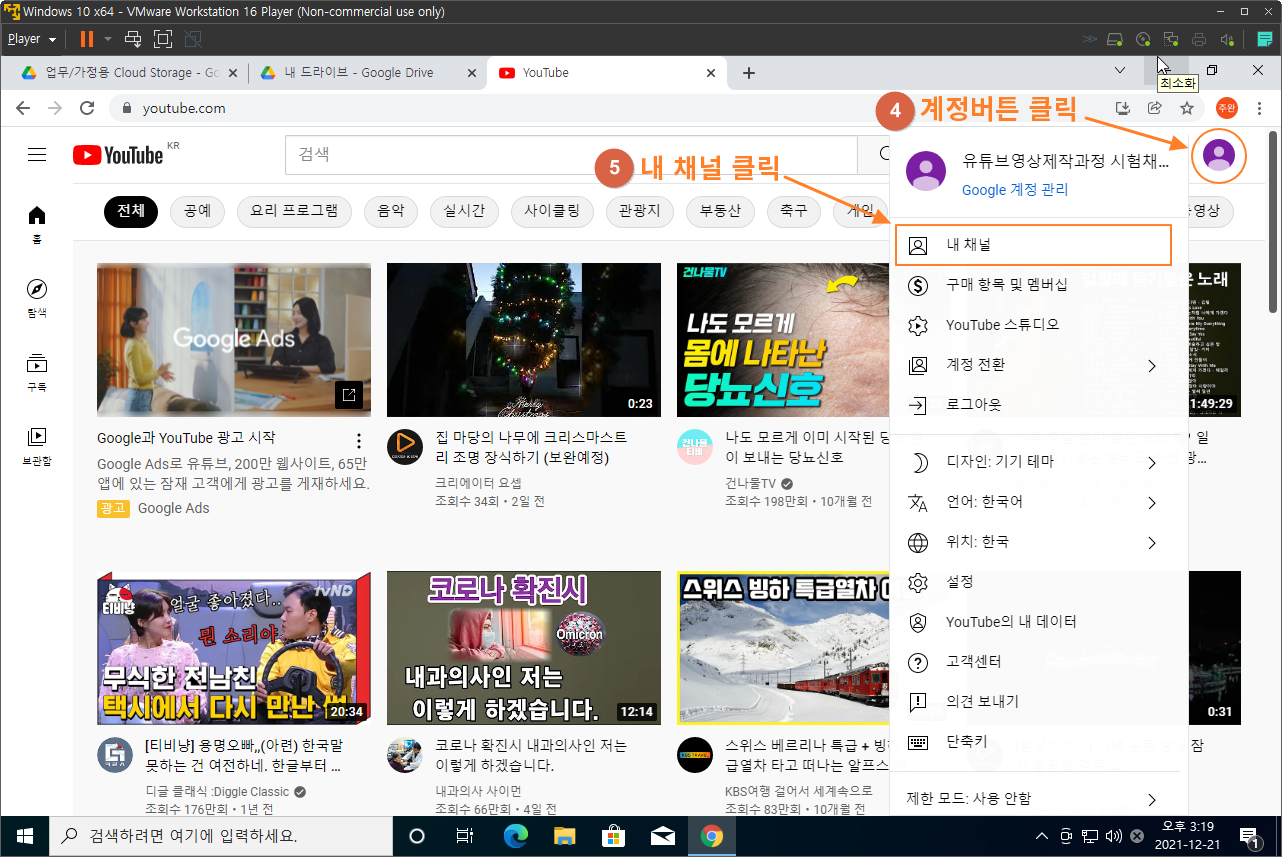Open 단축키 keyboard shortcuts item
This screenshot has width=1282, height=857.
[1037, 742]
